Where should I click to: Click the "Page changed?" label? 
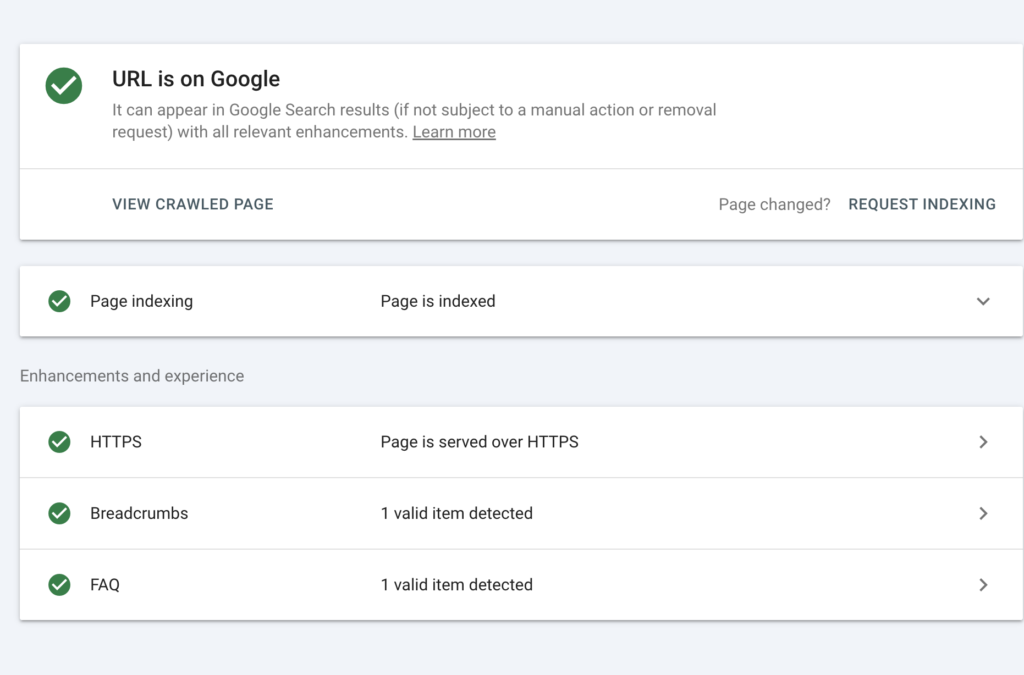pyautogui.click(x=773, y=204)
